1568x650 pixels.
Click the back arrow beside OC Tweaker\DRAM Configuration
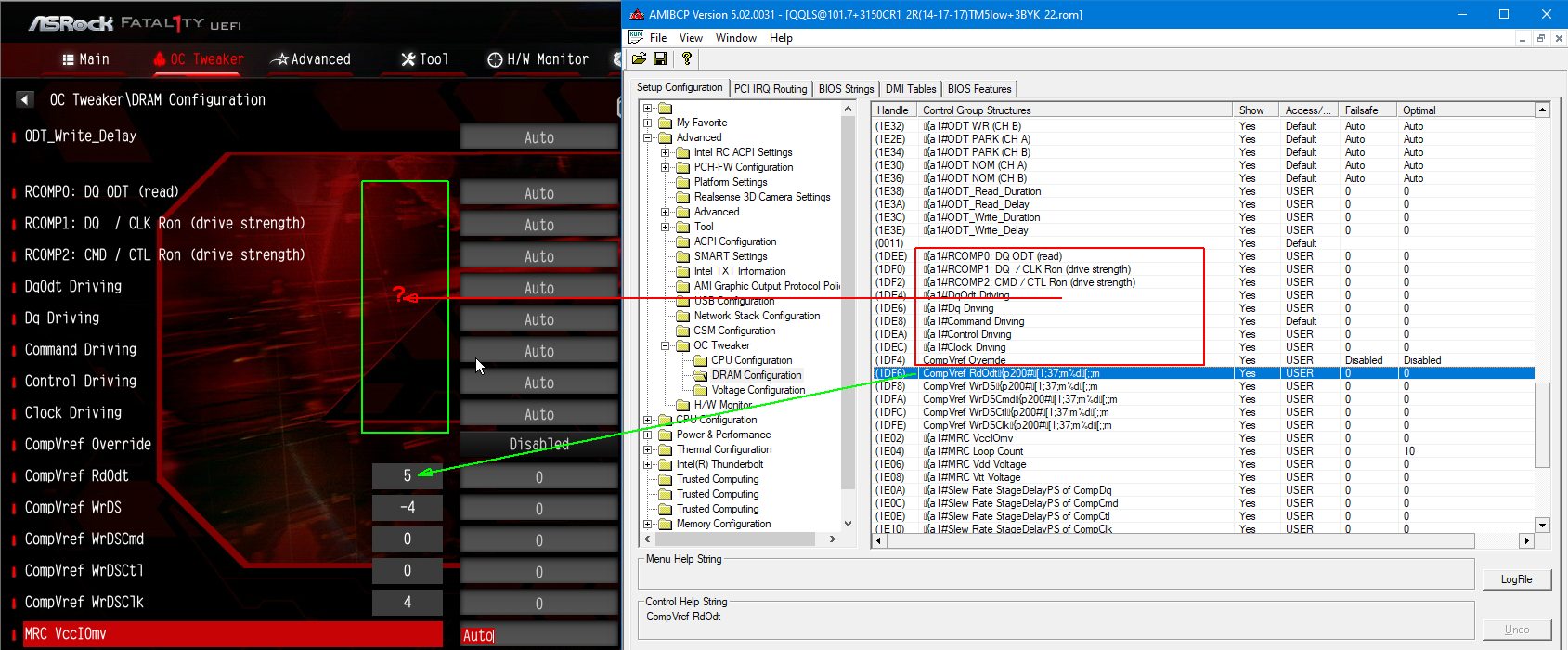pyautogui.click(x=25, y=99)
